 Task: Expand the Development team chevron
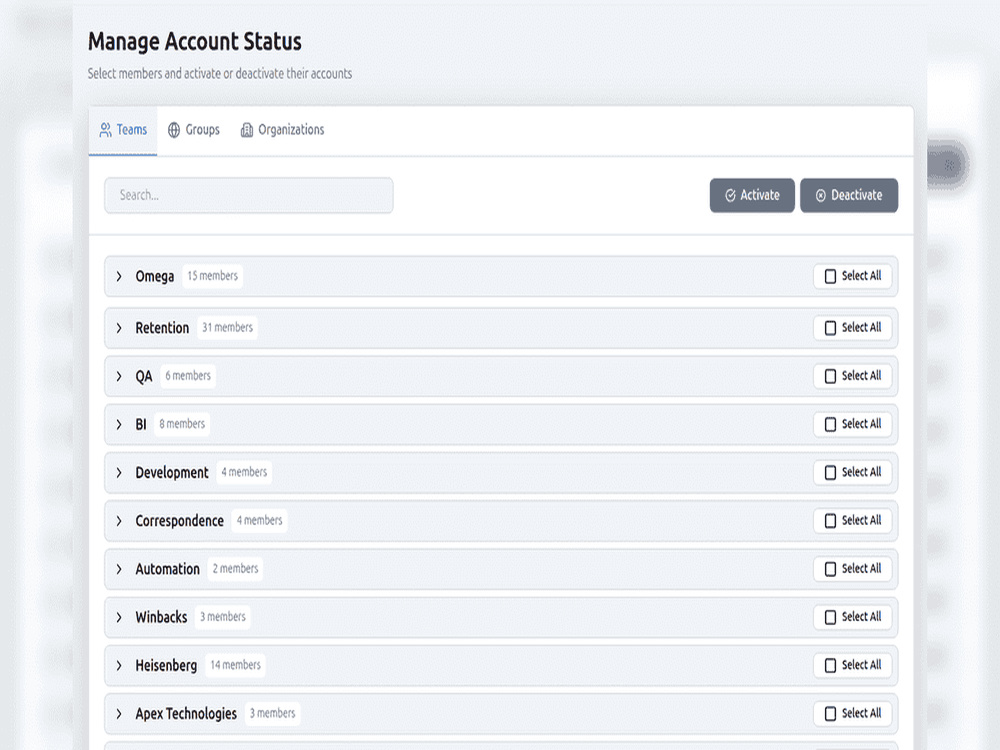(x=119, y=473)
